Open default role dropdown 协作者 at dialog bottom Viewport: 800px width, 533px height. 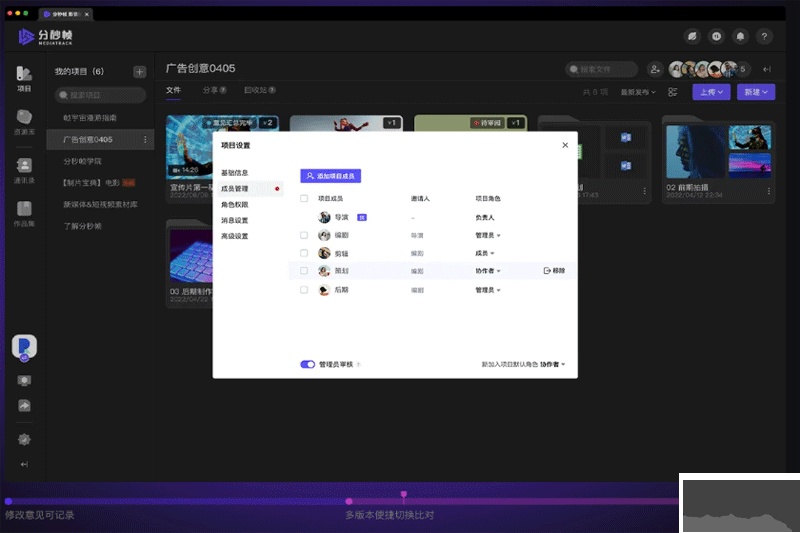(553, 364)
